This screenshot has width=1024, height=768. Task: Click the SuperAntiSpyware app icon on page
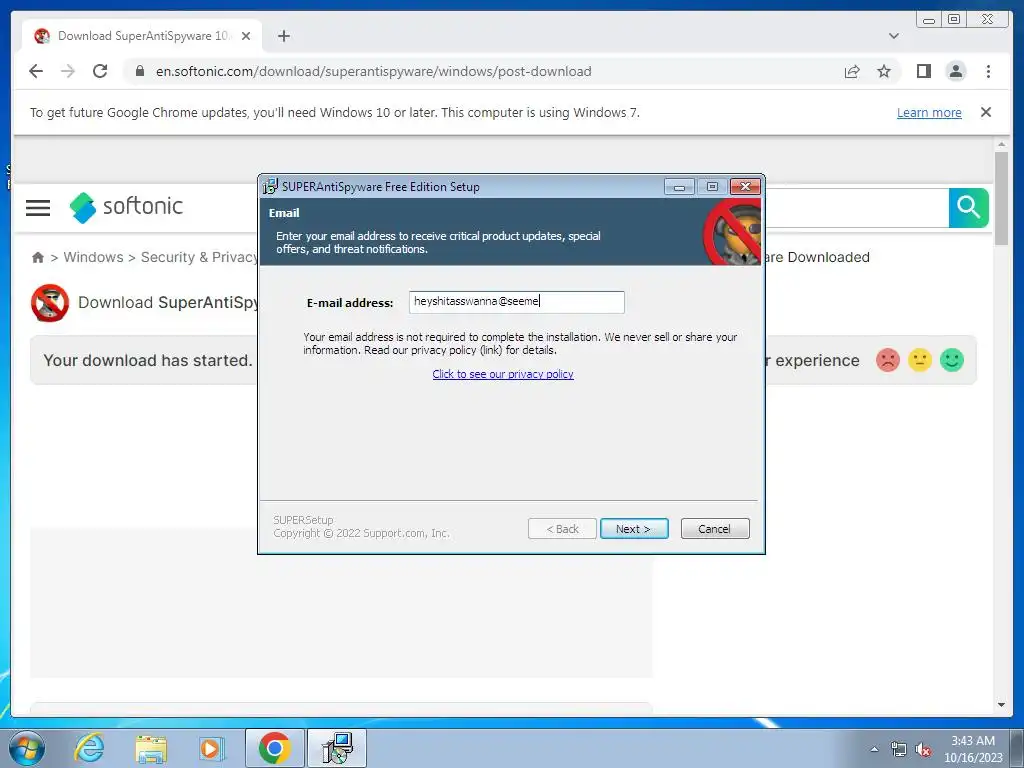50,303
